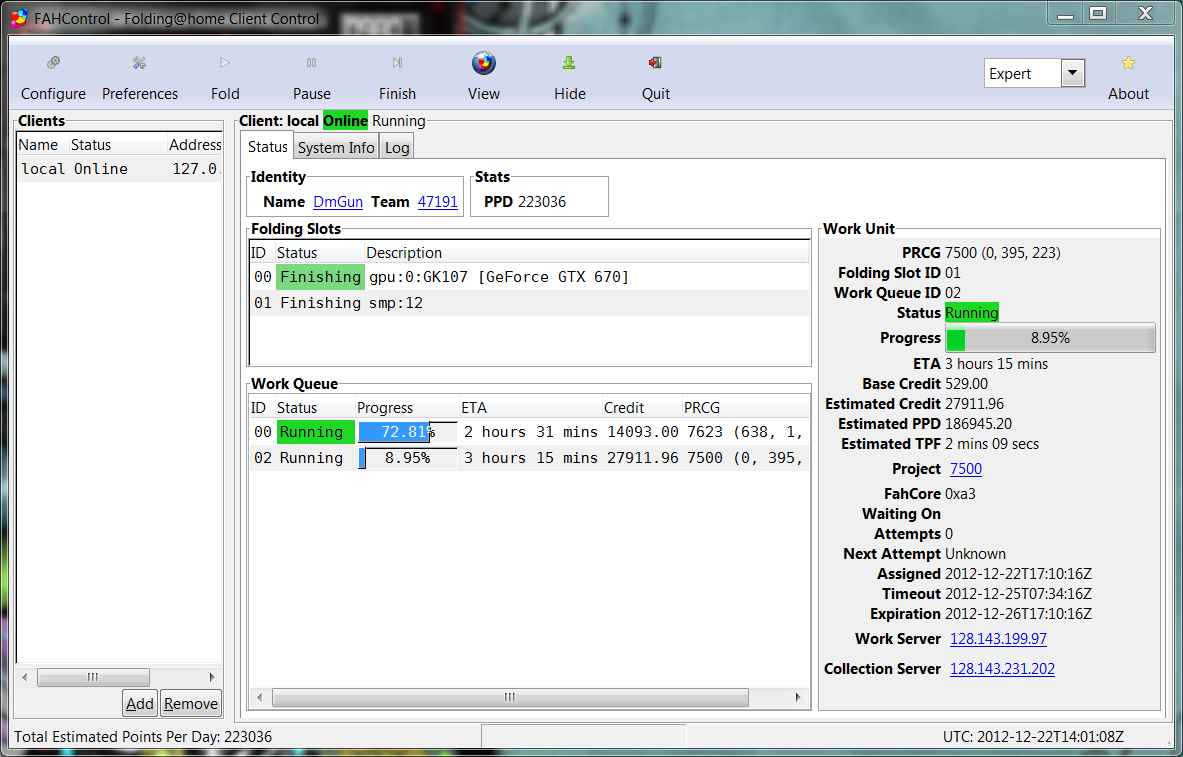Open the DmGun name link
The image size is (1183, 757).
click(x=338, y=202)
